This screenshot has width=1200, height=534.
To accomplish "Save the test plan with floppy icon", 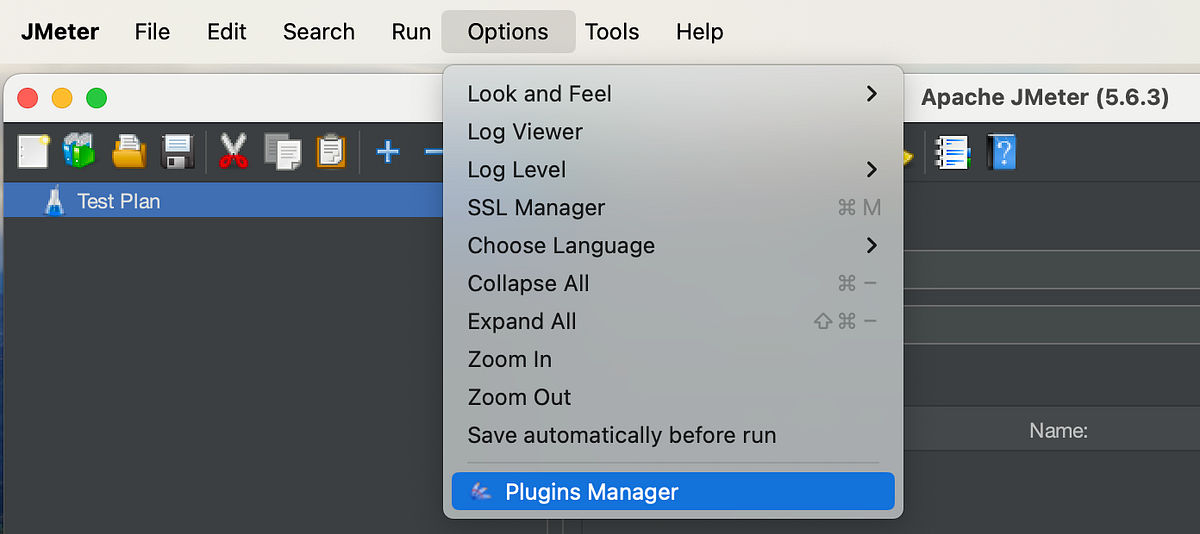I will pyautogui.click(x=177, y=151).
